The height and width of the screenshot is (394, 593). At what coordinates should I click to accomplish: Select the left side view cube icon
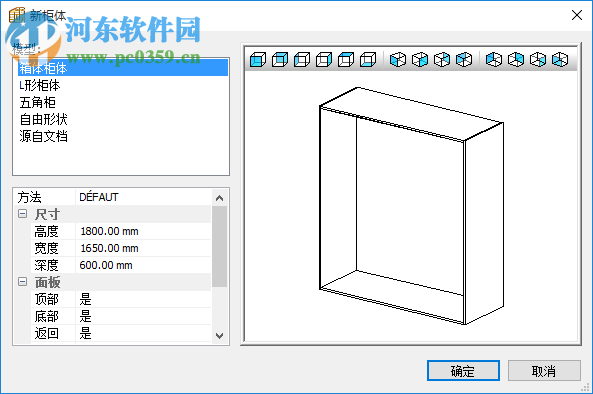302,60
